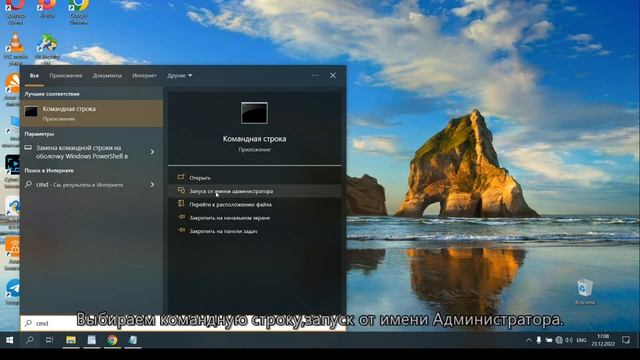Open the Windows Start menu
The height and width of the screenshot is (360, 640).
(x=9, y=340)
